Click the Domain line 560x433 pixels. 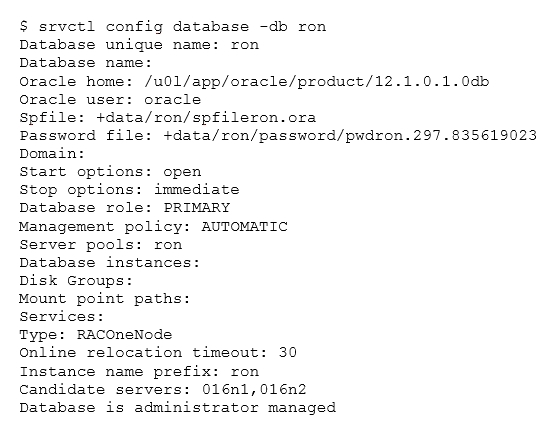point(52,154)
